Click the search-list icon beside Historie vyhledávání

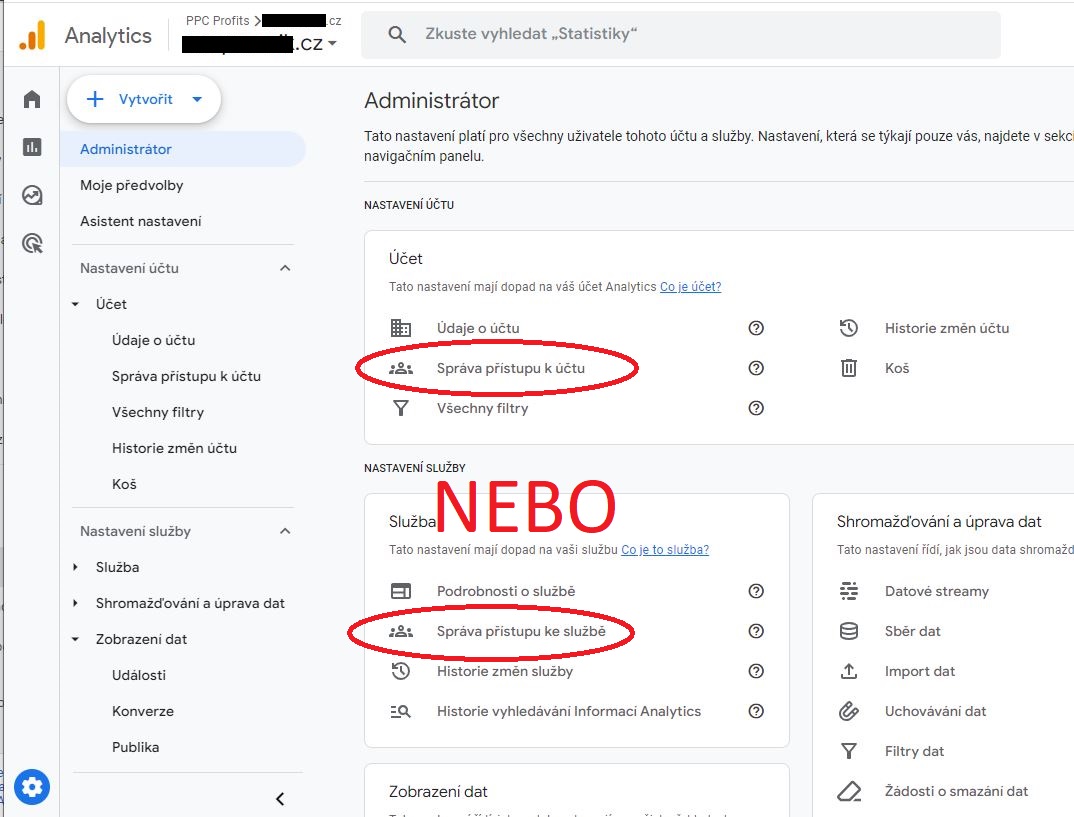click(x=401, y=712)
